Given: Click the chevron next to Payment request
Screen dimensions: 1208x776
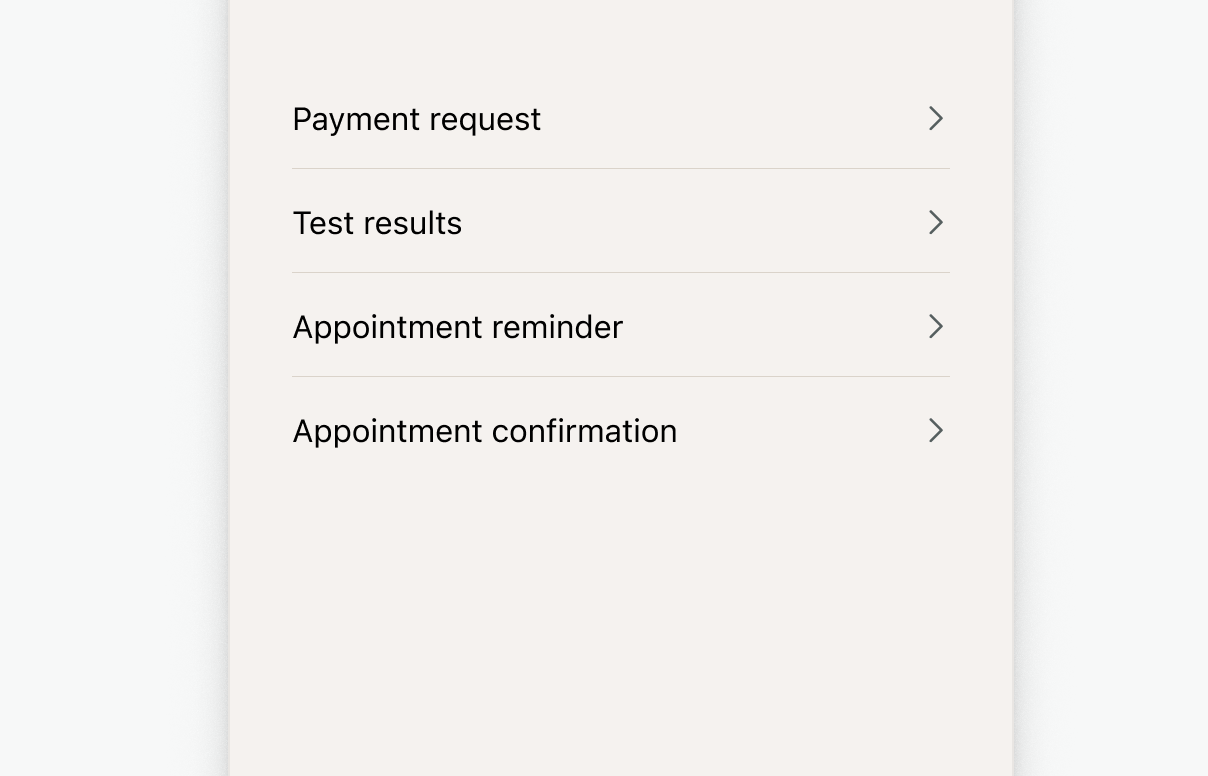Looking at the screenshot, I should click(936, 119).
